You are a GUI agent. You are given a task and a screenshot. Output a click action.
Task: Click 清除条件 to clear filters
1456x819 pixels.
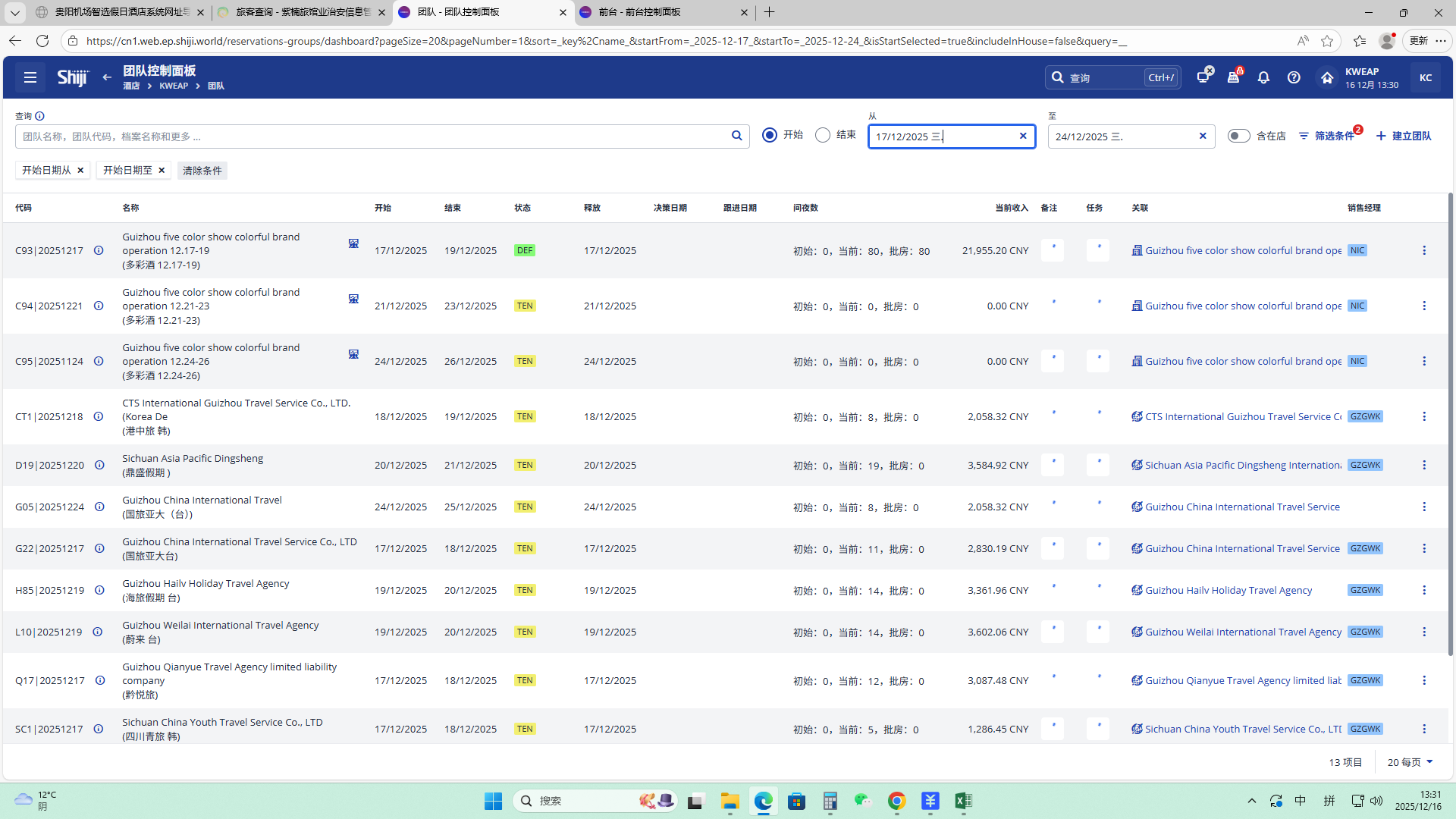pos(202,171)
